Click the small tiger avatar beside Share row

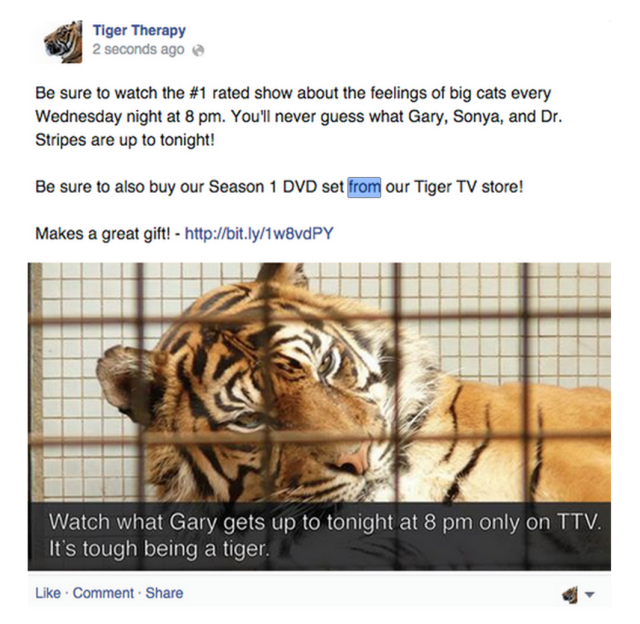[x=570, y=595]
